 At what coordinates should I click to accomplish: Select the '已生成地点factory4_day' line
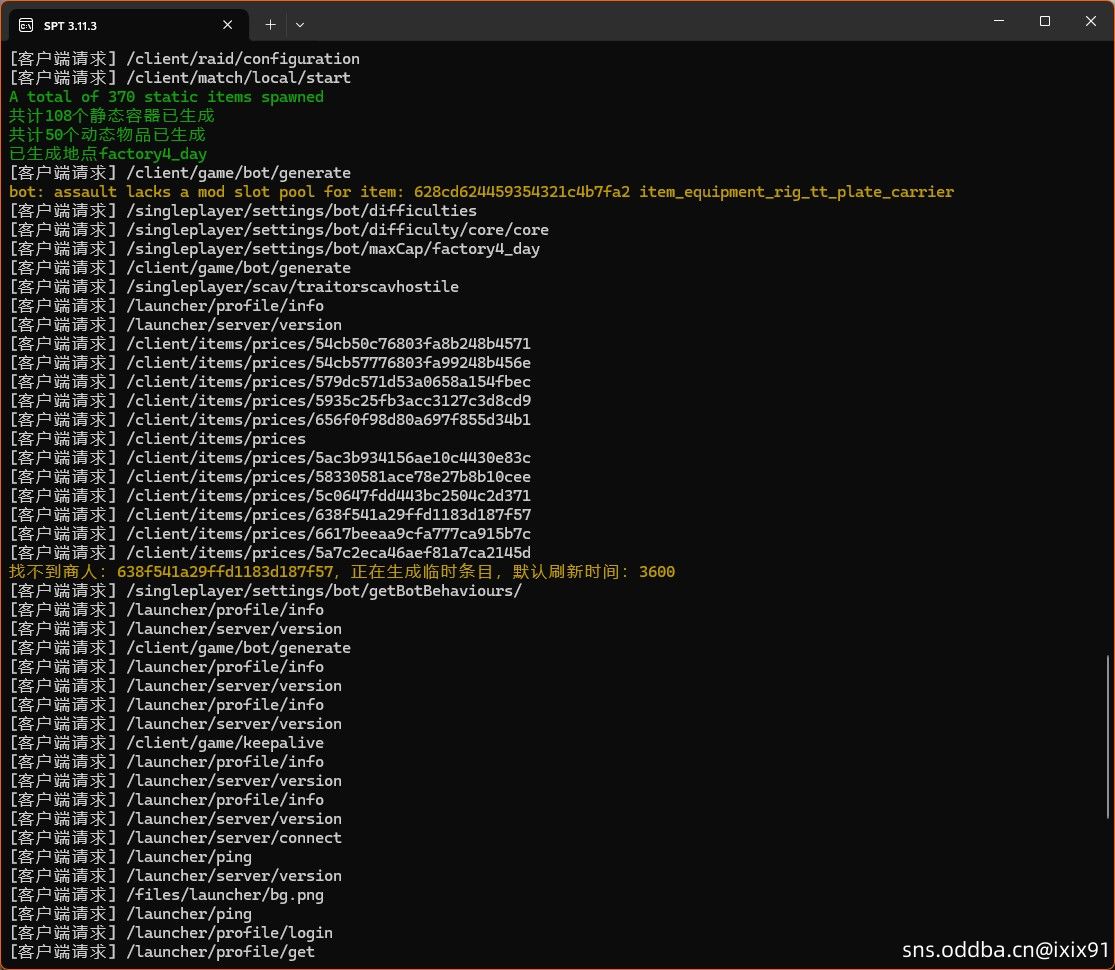click(108, 154)
